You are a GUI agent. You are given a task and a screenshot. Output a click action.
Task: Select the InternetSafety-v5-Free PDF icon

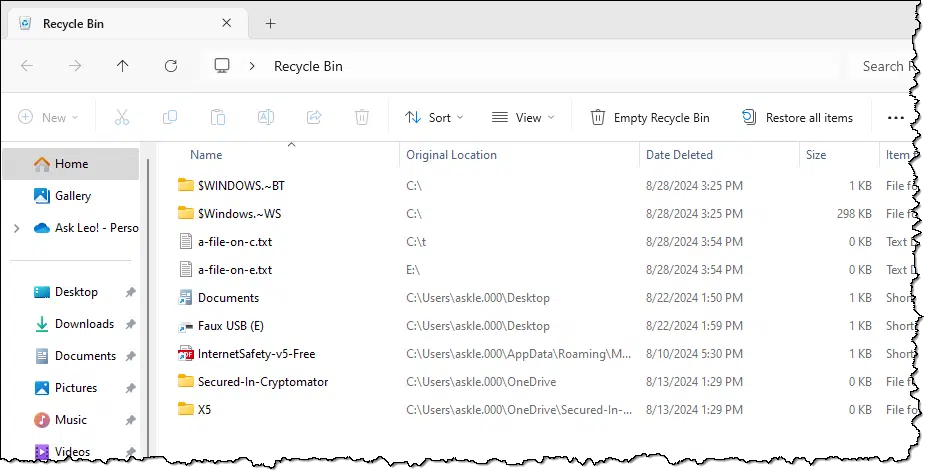(x=186, y=354)
